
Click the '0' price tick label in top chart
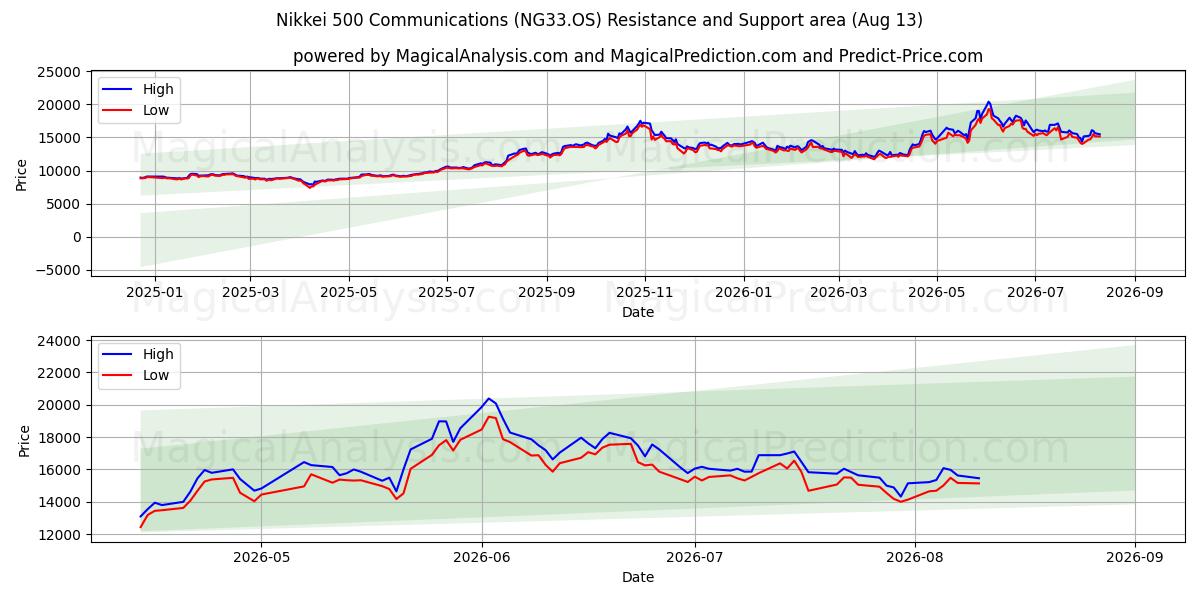click(x=77, y=237)
